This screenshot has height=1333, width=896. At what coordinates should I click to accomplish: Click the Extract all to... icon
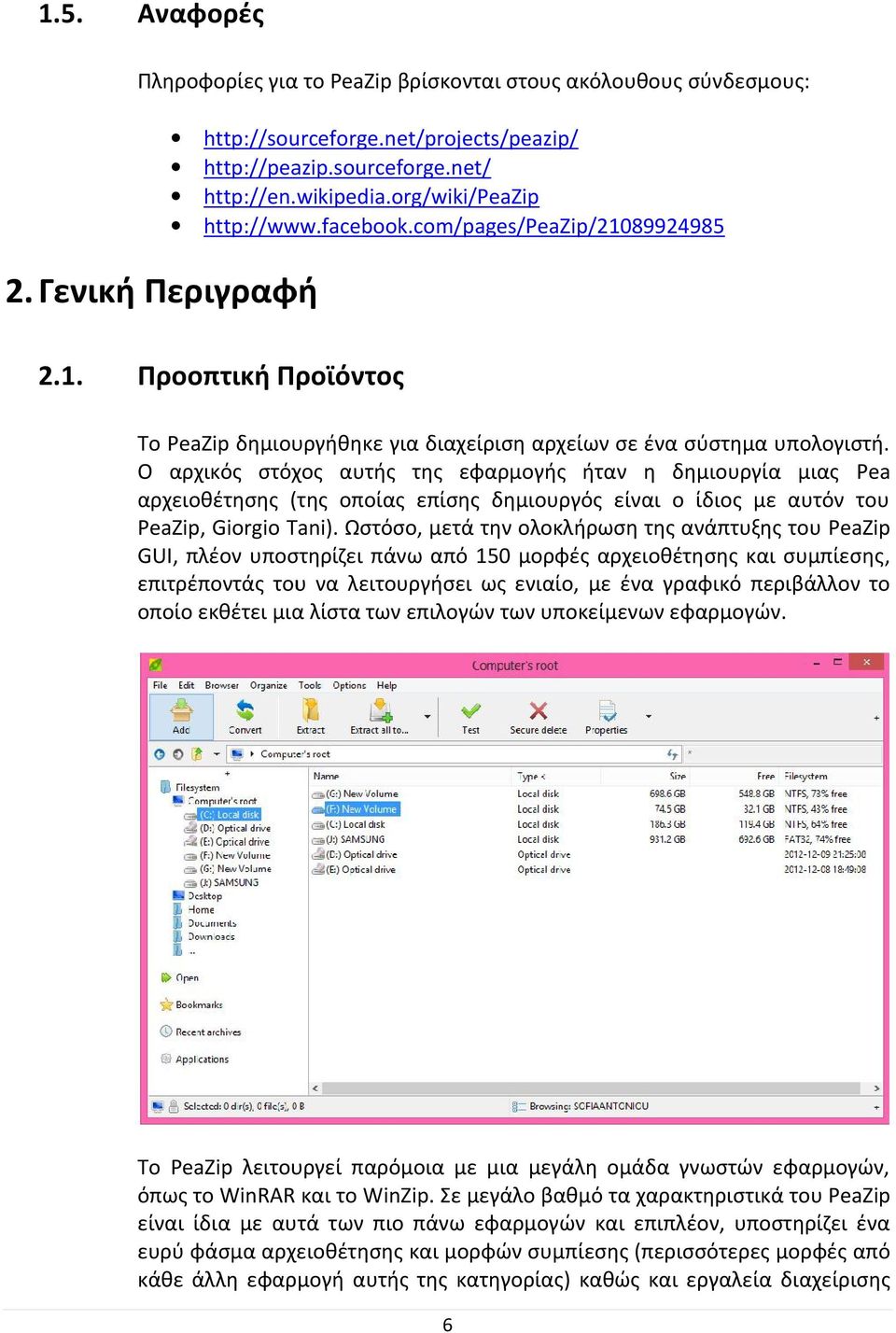click(380, 710)
